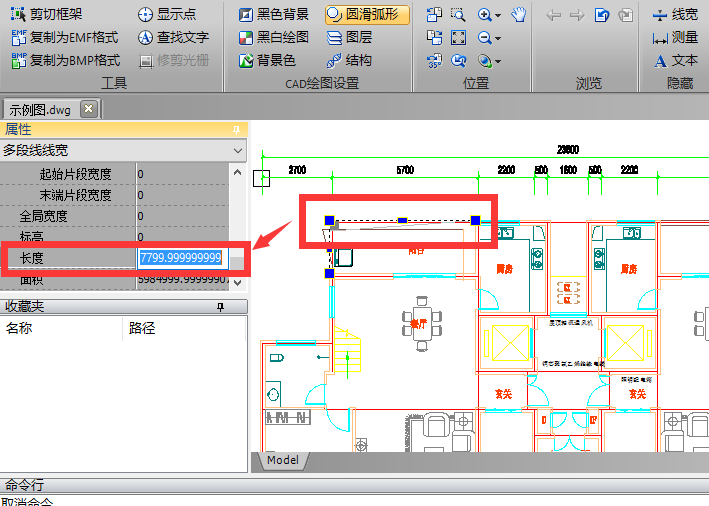This screenshot has height=506, width=709.
Task: Click the back arrow in 浏览 group
Action: 553,15
